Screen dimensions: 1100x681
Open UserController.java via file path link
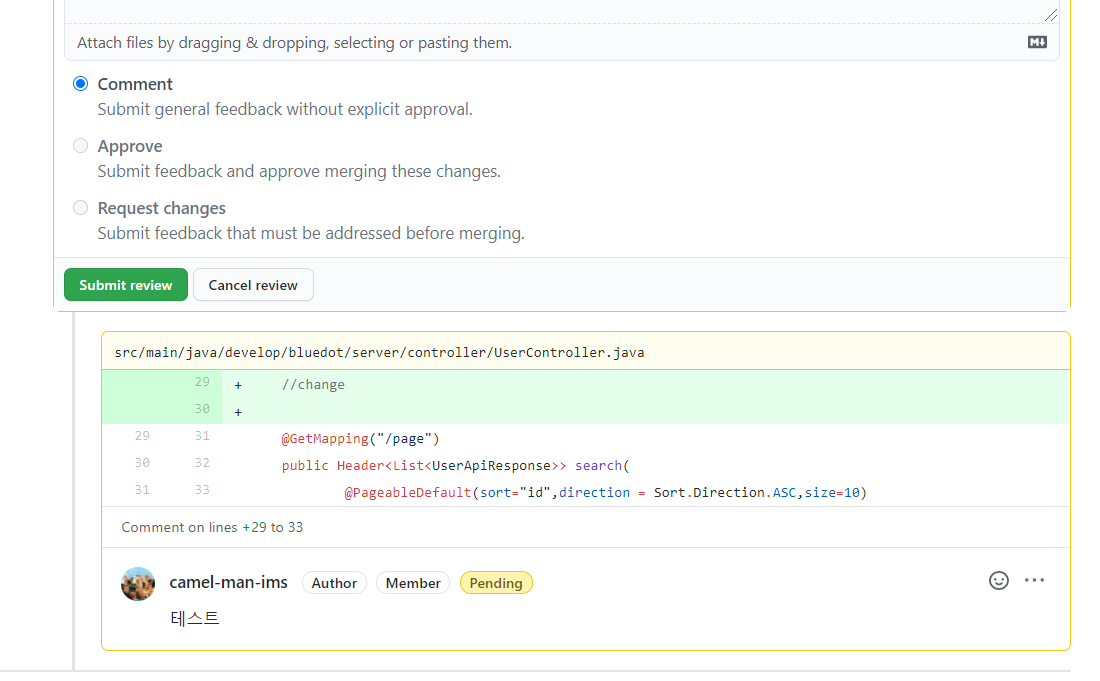(379, 352)
